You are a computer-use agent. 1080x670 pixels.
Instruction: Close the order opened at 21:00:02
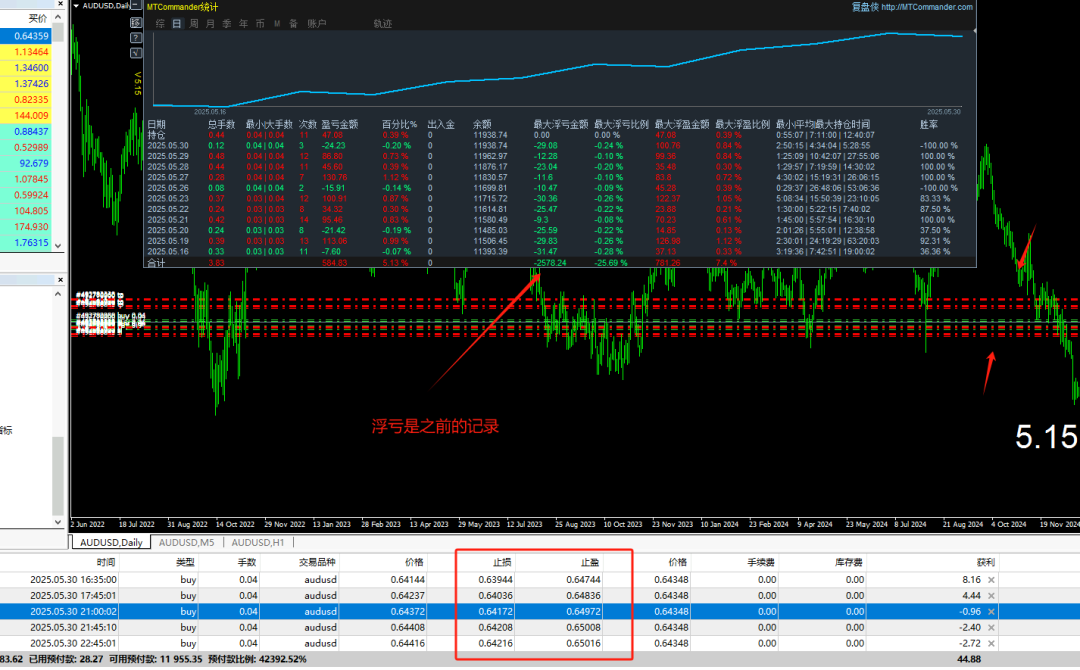(x=991, y=611)
